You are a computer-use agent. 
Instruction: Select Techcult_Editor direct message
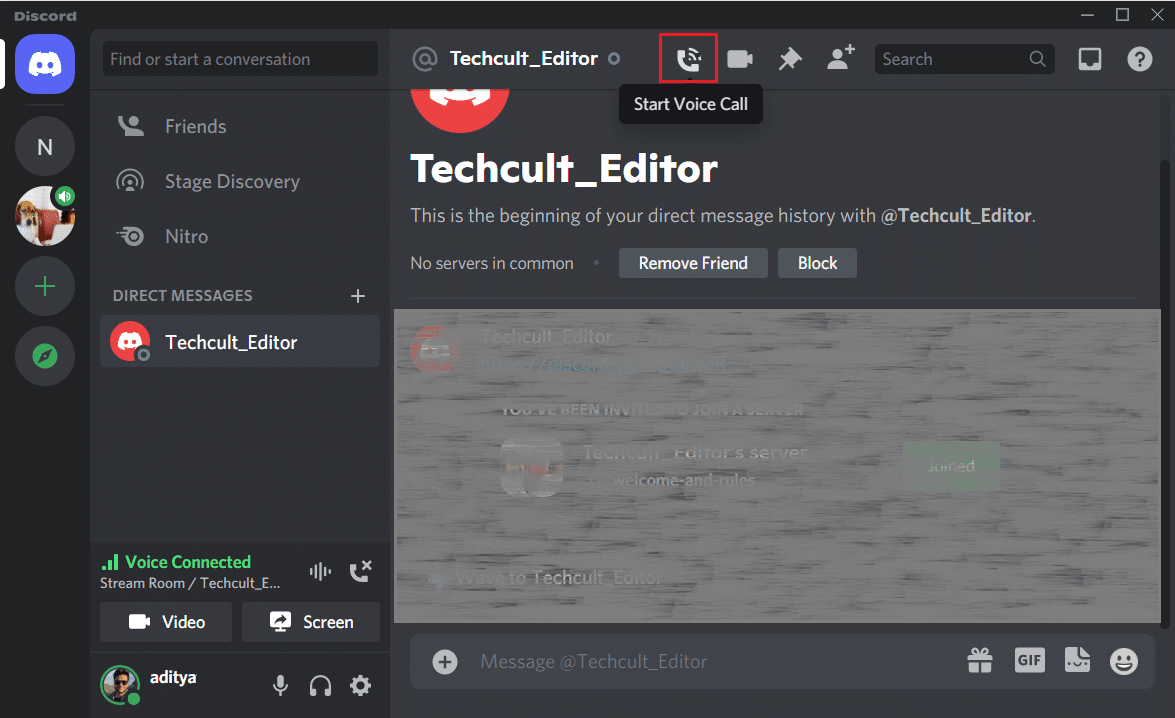click(240, 342)
